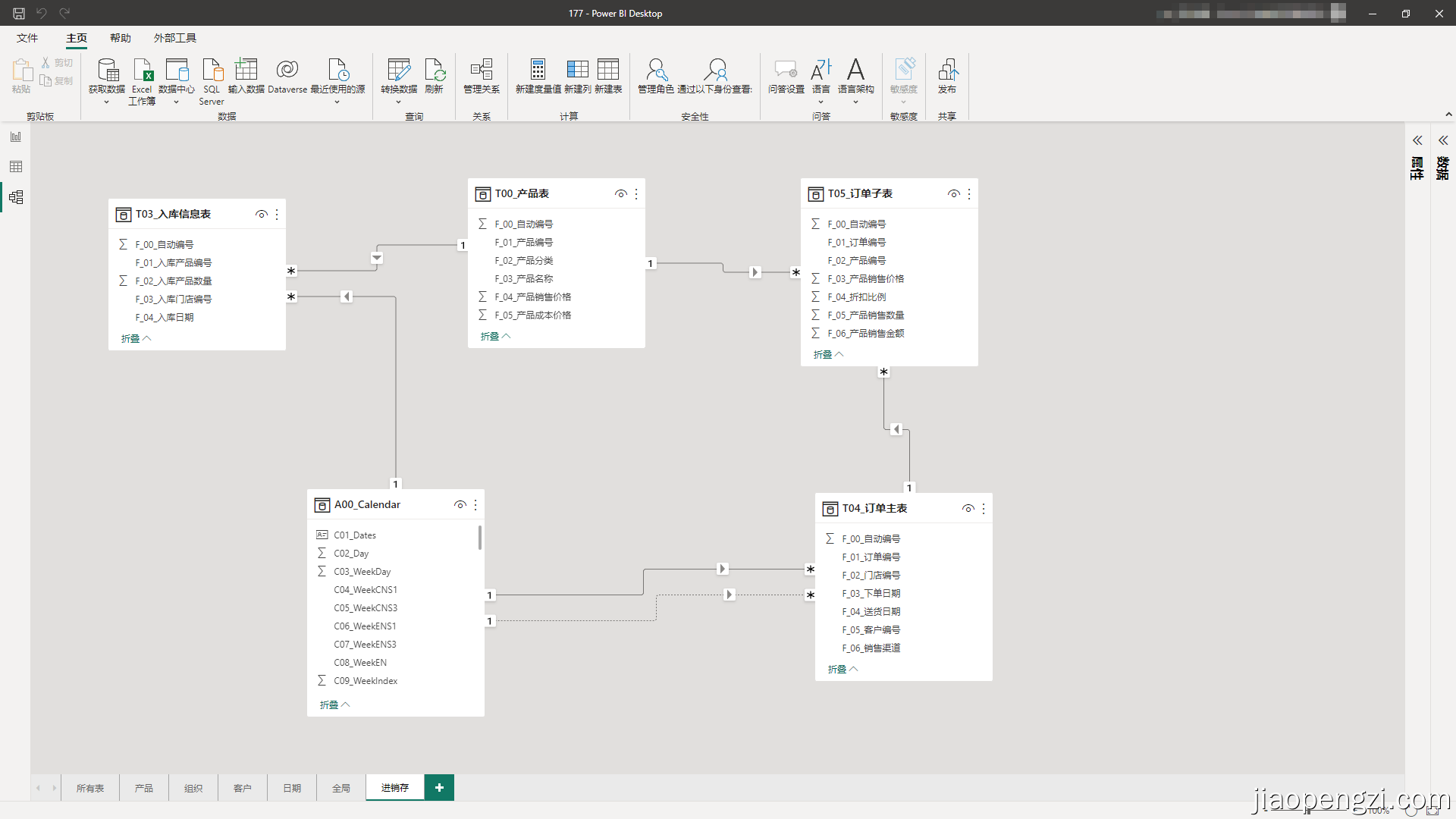Viewport: 1456px width, 819px height.
Task: Expand the data (数据) pane chevron
Action: tap(1443, 140)
